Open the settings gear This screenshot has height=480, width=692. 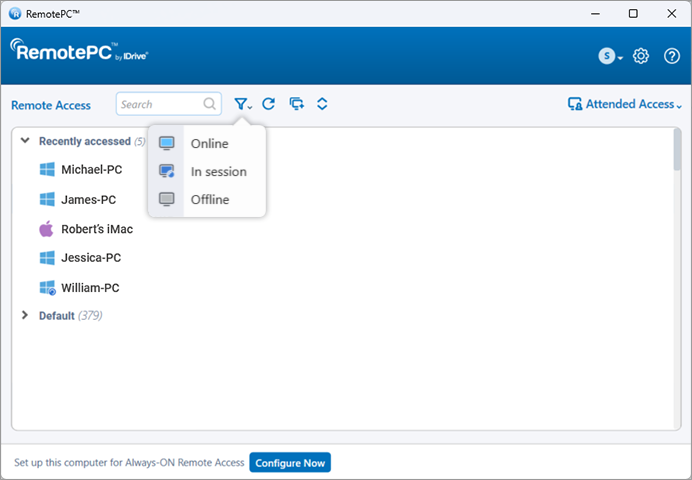(641, 56)
